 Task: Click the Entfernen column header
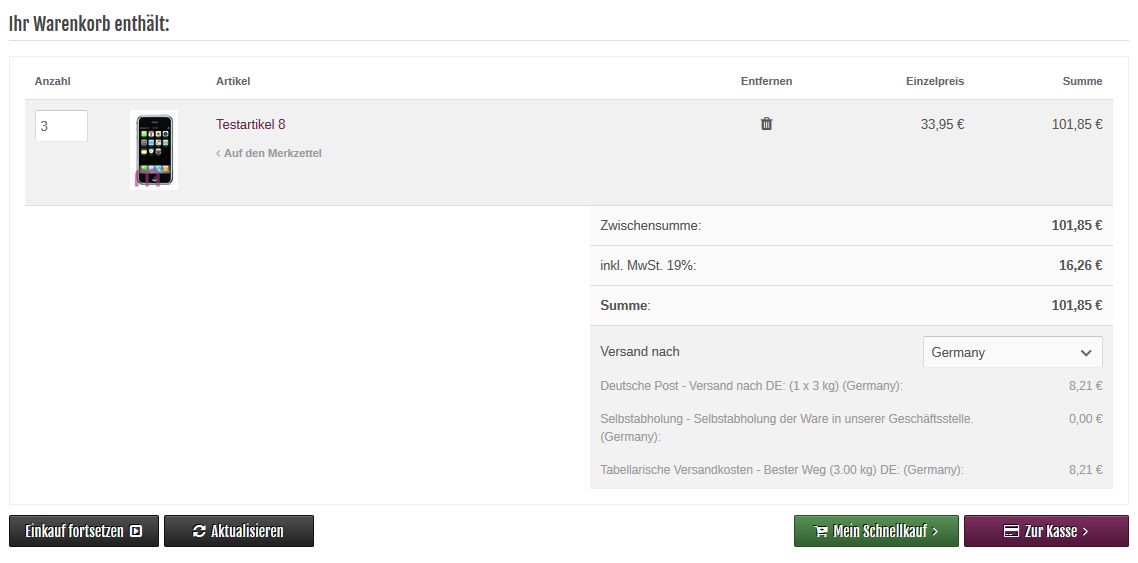(766, 81)
